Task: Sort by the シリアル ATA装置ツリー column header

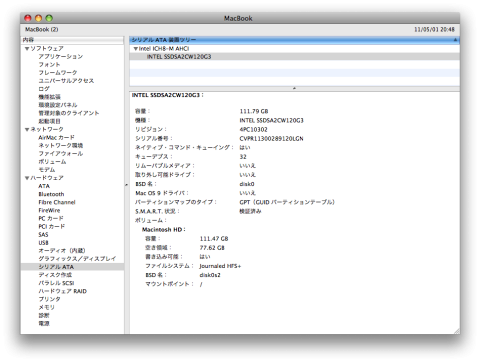Action: pos(294,40)
